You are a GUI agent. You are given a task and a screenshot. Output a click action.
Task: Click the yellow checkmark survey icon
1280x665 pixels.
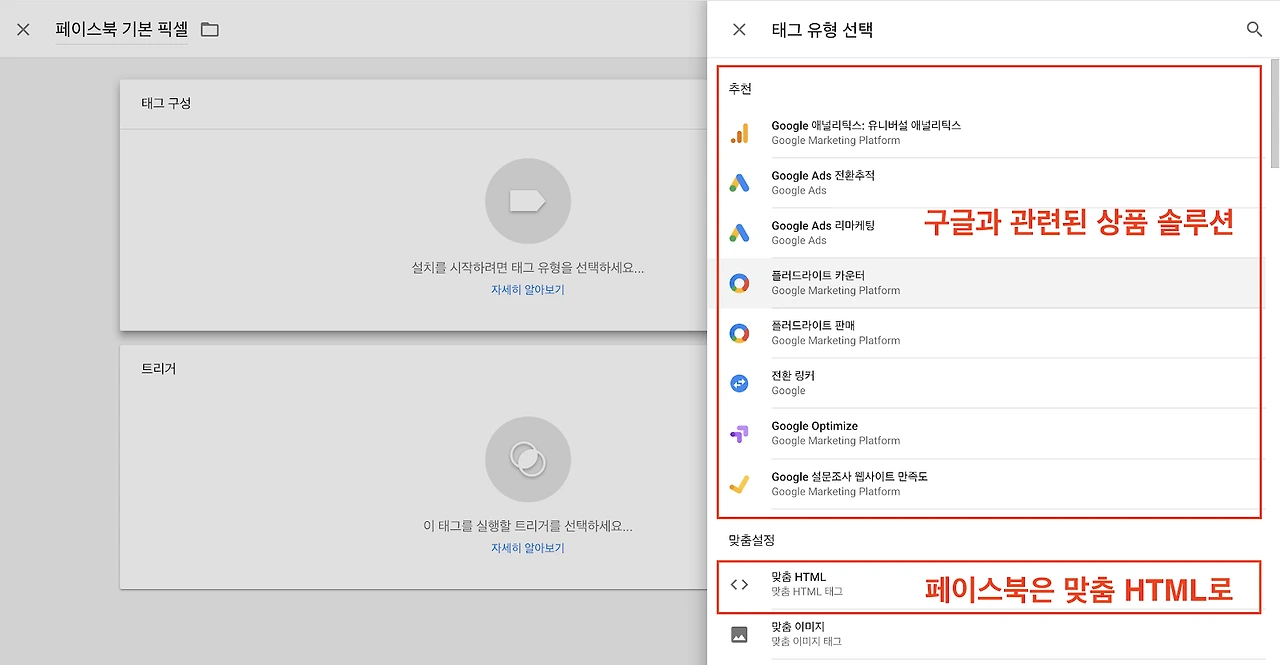[x=739, y=484]
